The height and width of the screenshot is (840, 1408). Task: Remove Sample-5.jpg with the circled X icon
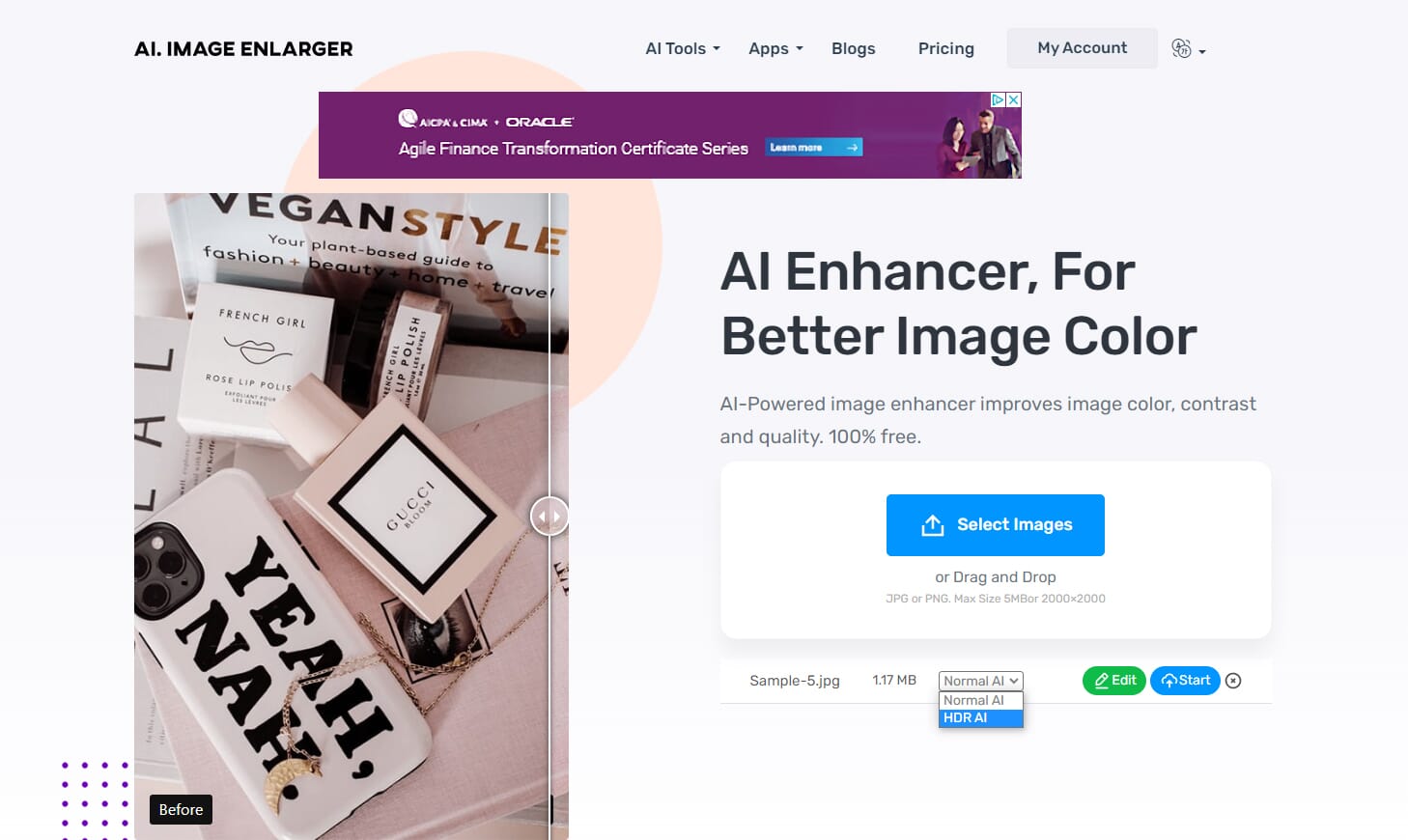pos(1233,681)
